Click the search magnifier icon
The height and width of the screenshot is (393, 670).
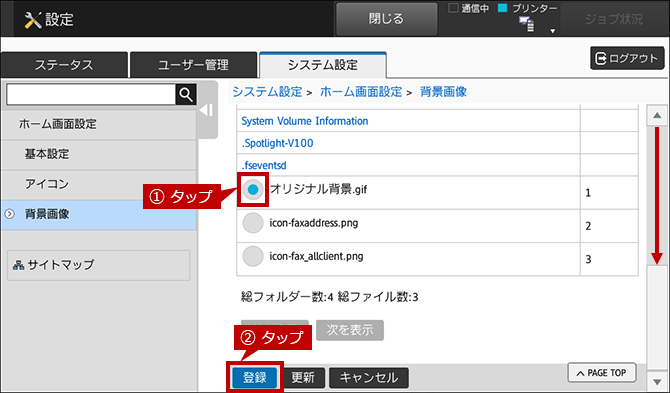pyautogui.click(x=186, y=94)
